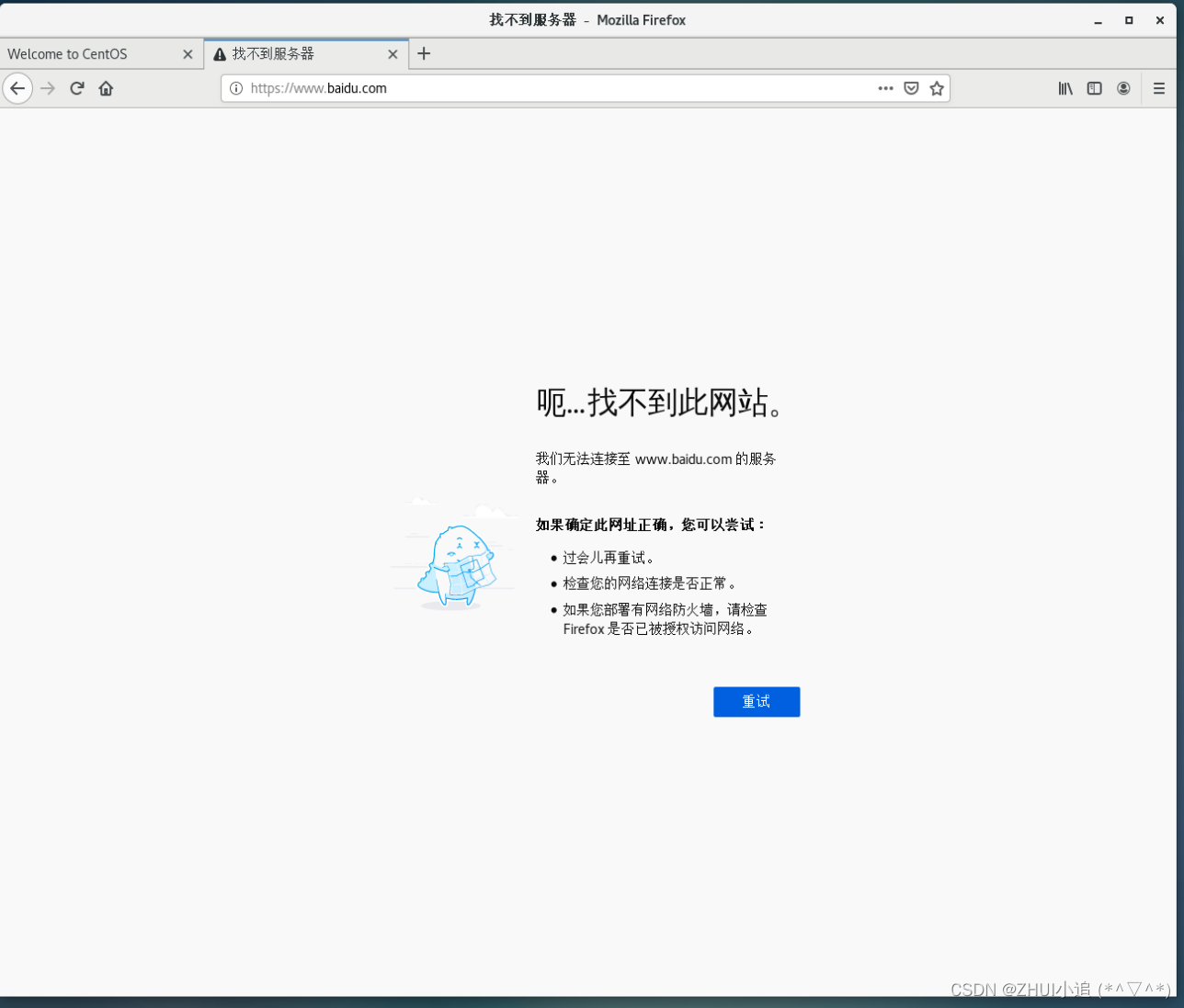Show site information icon in address bar

tap(236, 88)
